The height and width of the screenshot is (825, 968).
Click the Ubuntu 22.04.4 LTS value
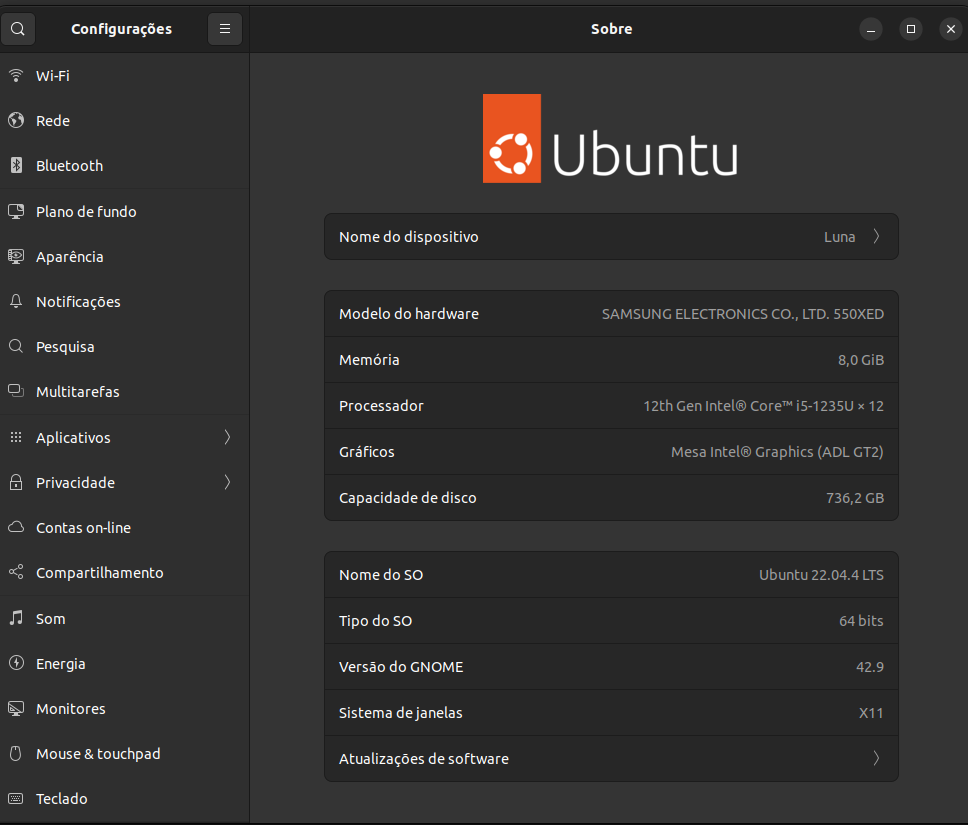point(821,574)
